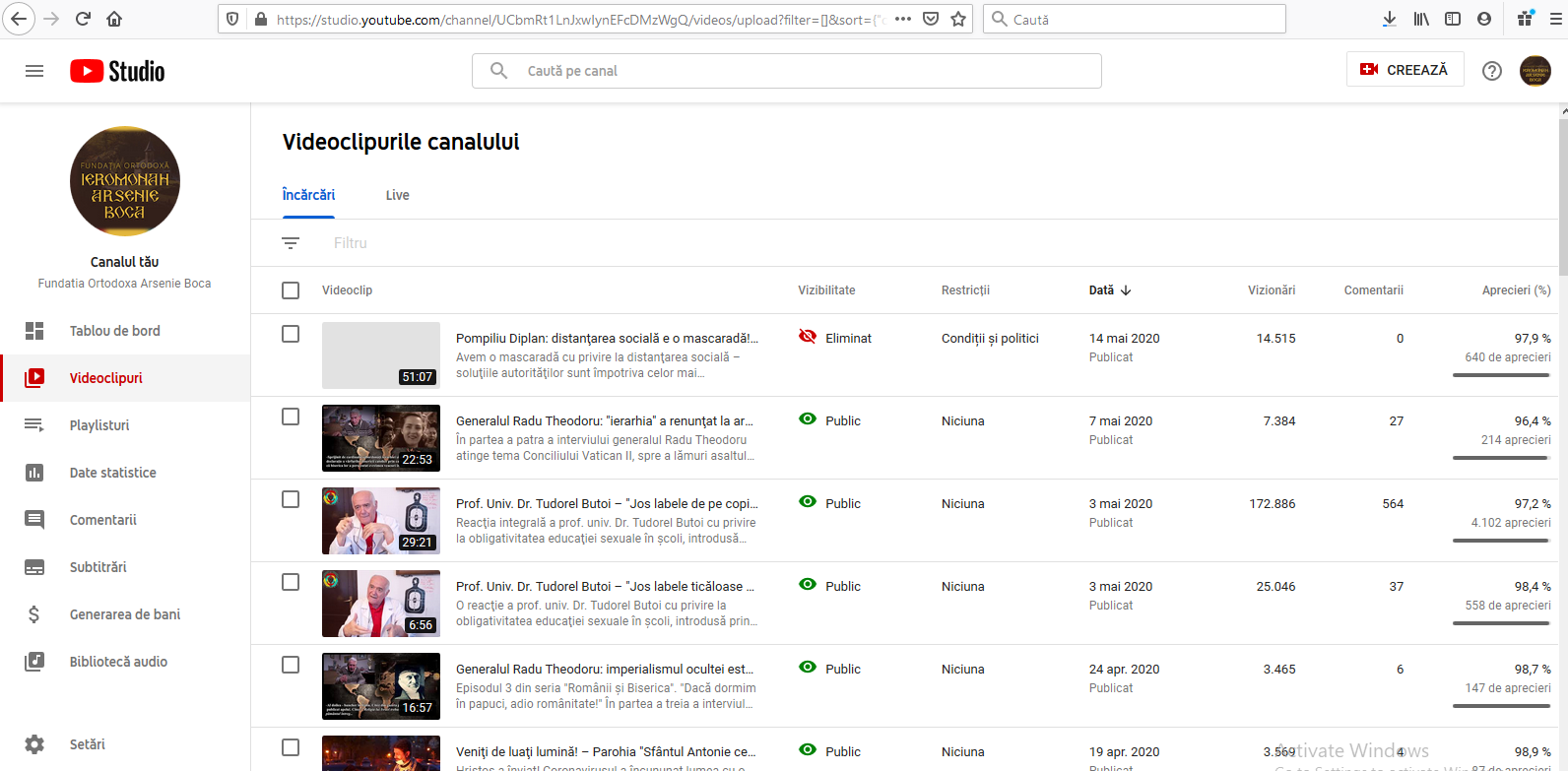Click the browser address bar URL

(581, 19)
